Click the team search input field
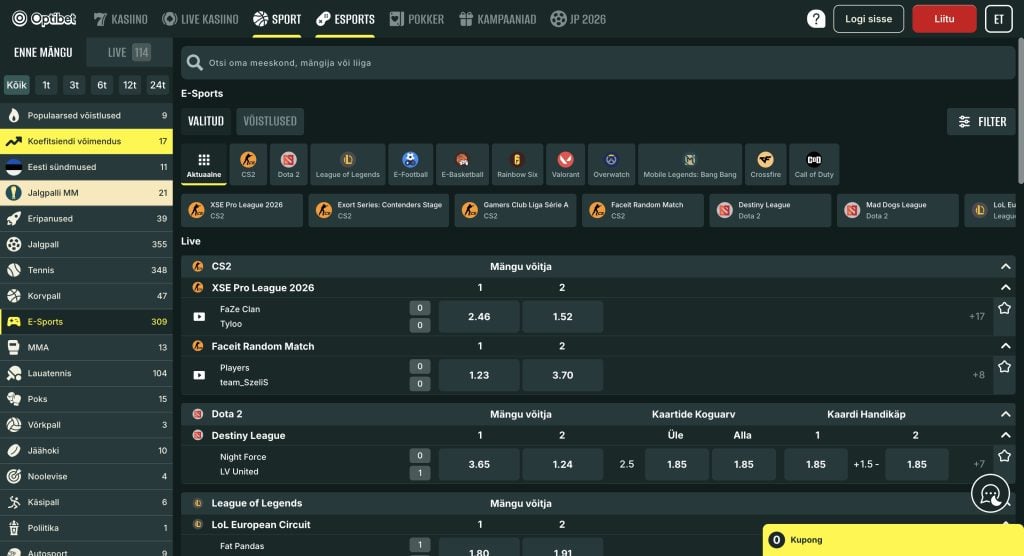The width and height of the screenshot is (1024, 556). (598, 63)
